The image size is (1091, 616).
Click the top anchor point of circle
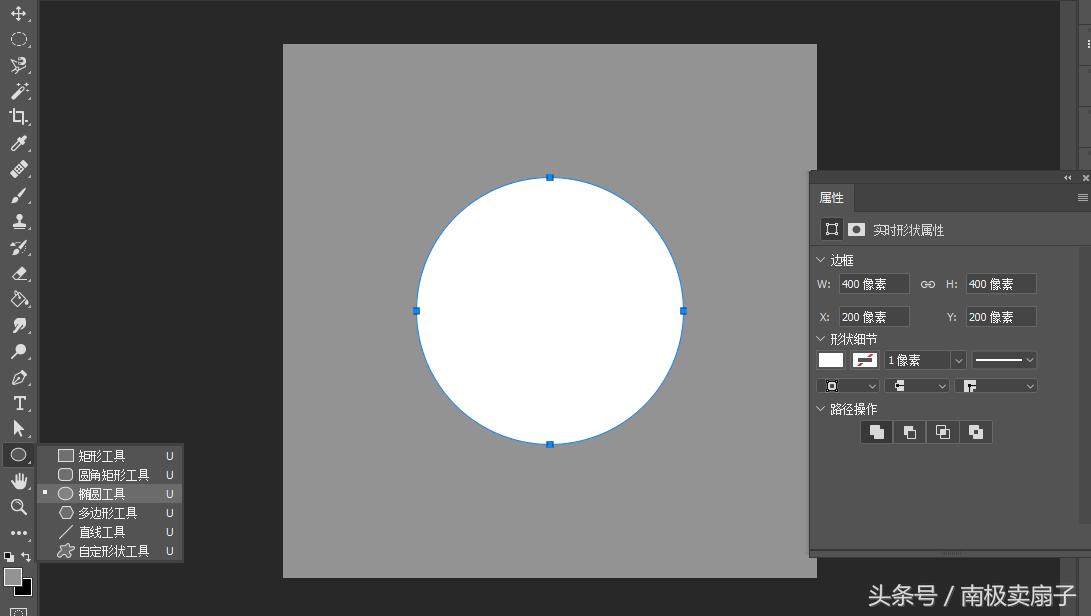click(550, 177)
